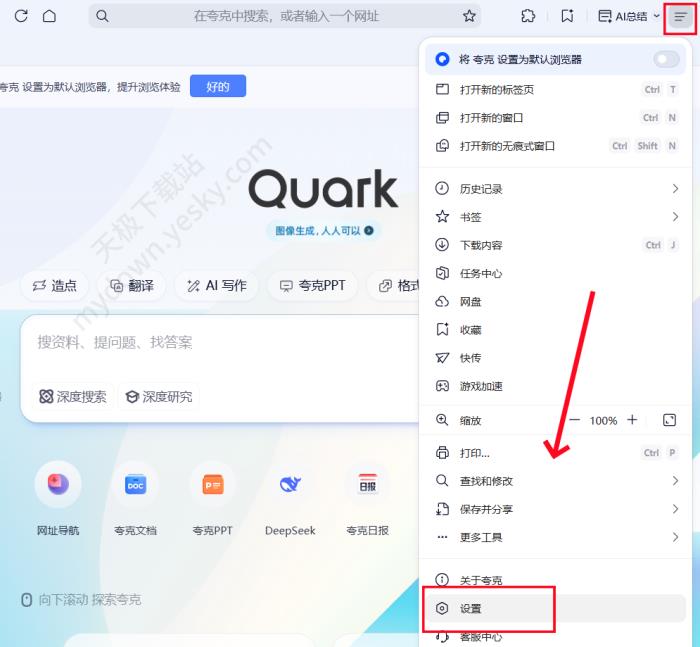The width and height of the screenshot is (700, 647).
Task: Enter fullscreen via the zoom row icon
Action: (669, 420)
